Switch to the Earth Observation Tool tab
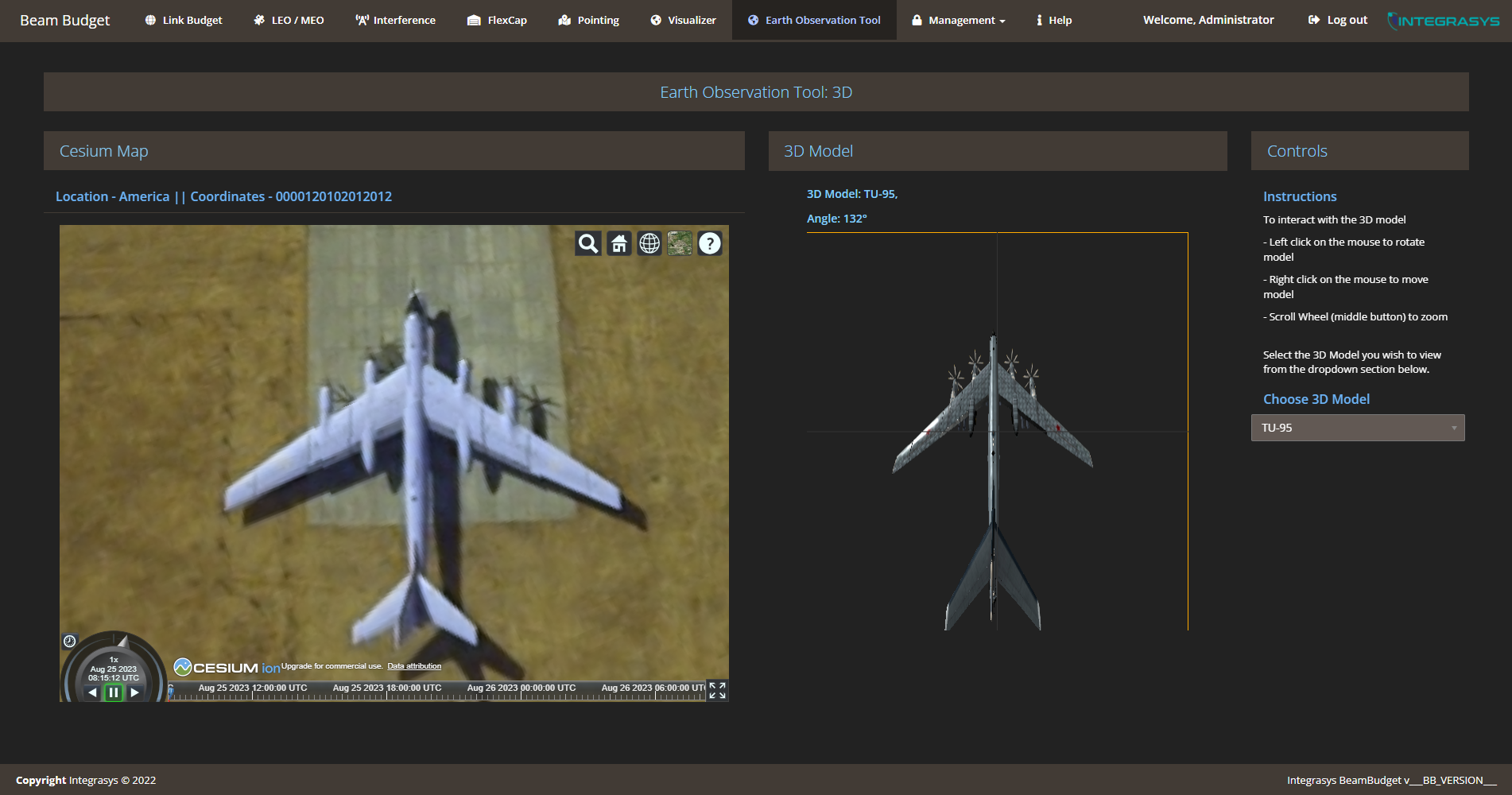 (x=814, y=20)
